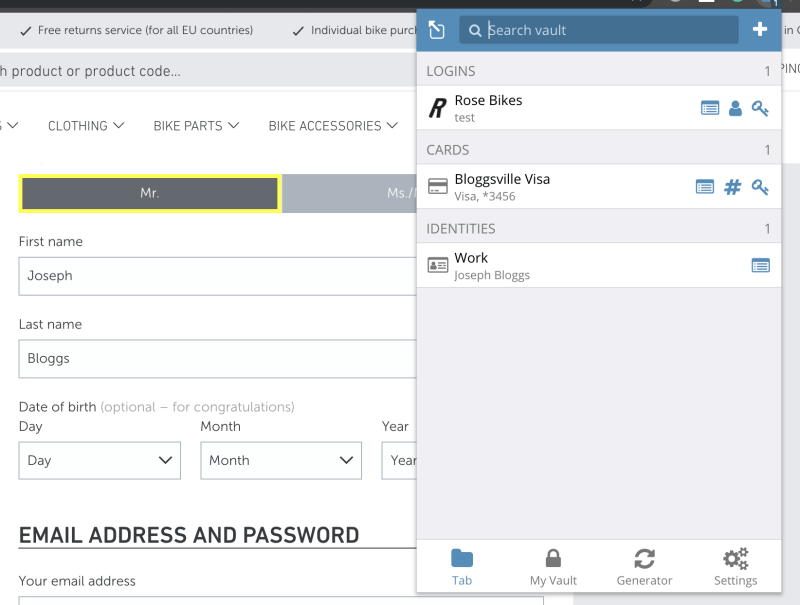Open the Month of birth dropdown
The height and width of the screenshot is (605, 800).
(x=281, y=460)
